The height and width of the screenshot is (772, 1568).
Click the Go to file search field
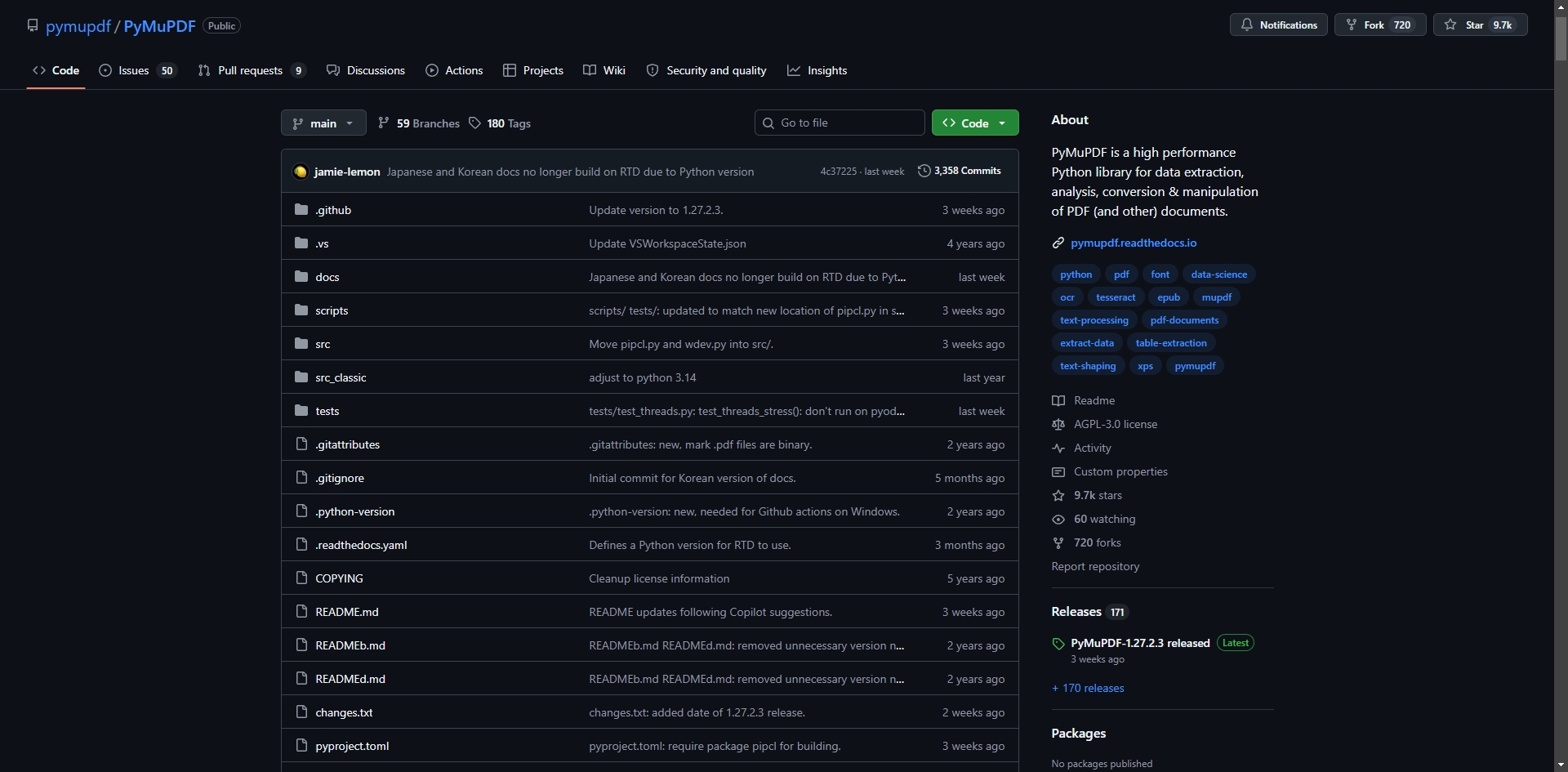tap(840, 123)
